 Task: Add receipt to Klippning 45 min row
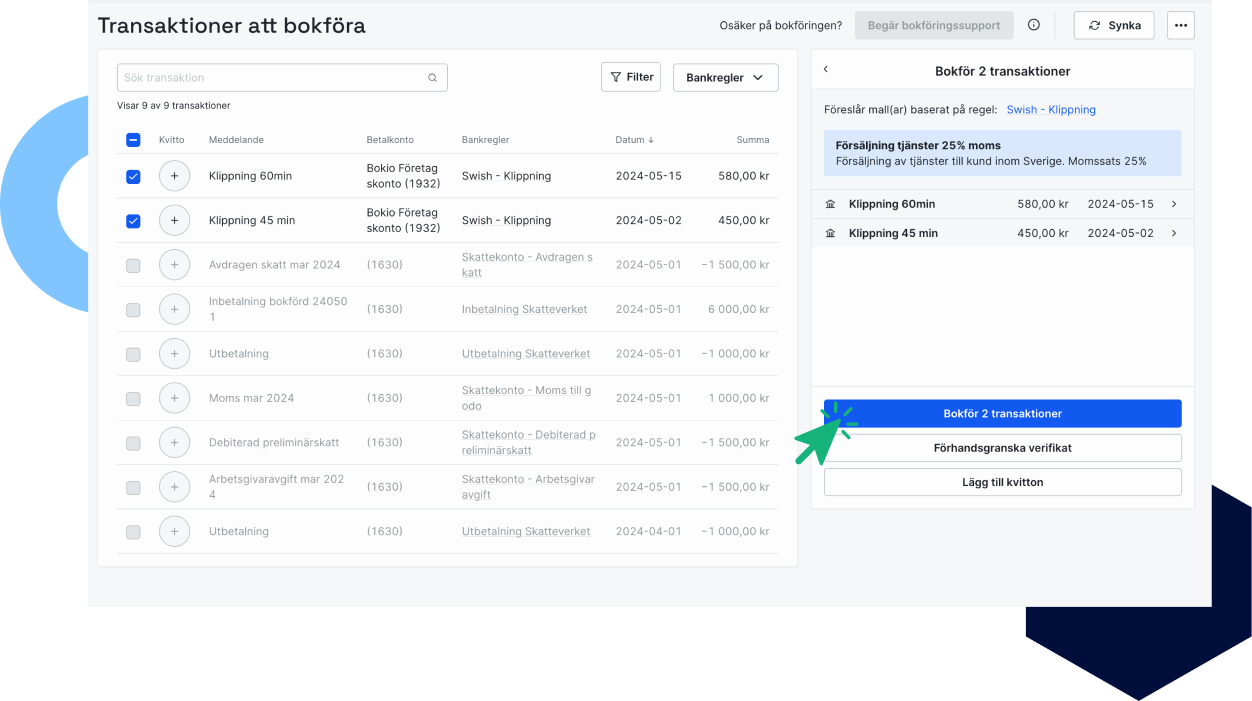[x=174, y=220]
